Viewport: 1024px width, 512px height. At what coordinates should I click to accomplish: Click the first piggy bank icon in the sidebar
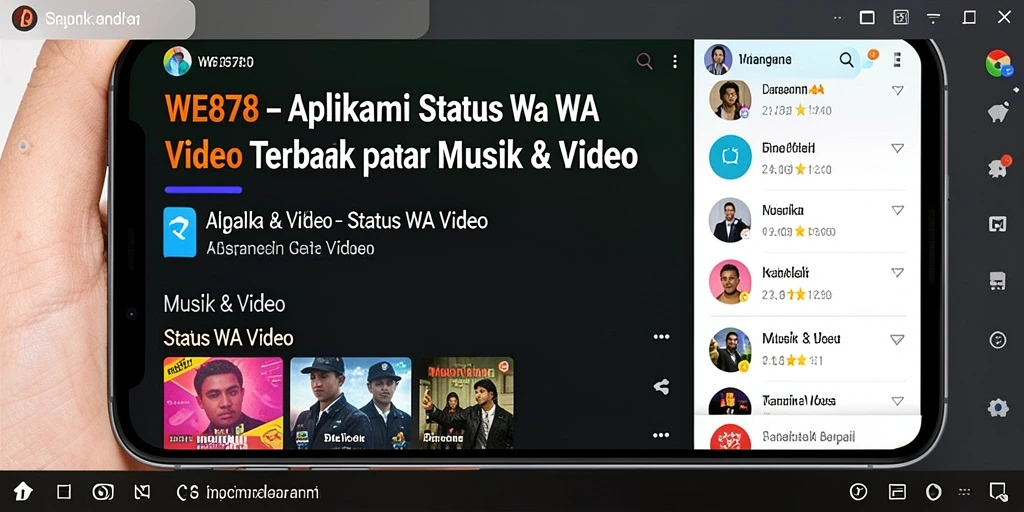click(x=998, y=112)
